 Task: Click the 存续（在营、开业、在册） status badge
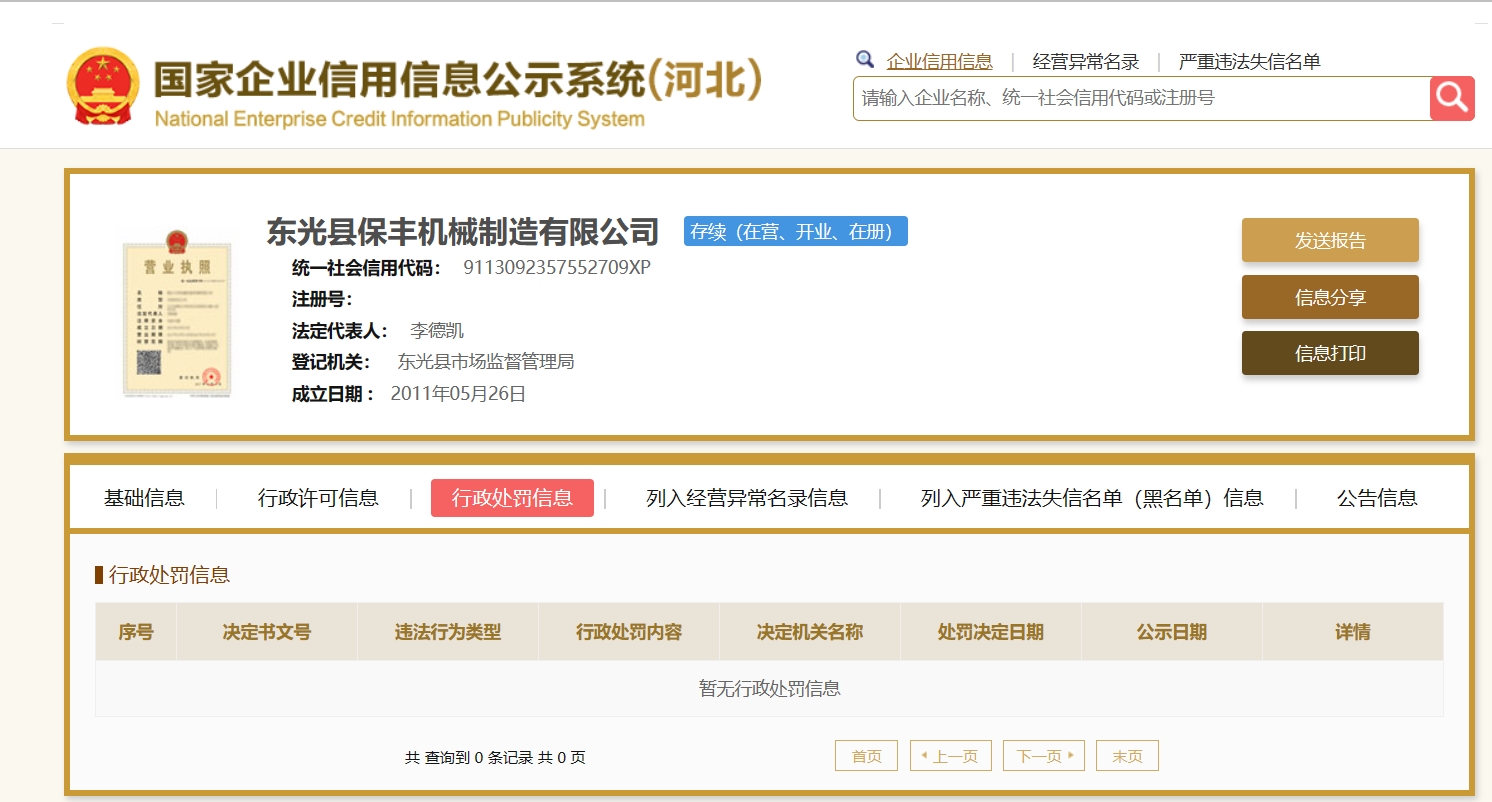tap(796, 232)
